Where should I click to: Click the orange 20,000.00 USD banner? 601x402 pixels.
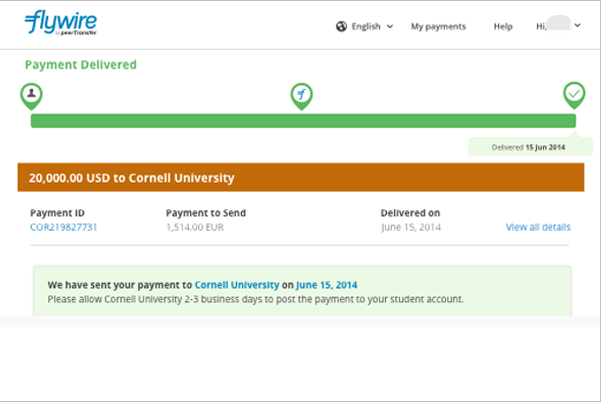301,177
